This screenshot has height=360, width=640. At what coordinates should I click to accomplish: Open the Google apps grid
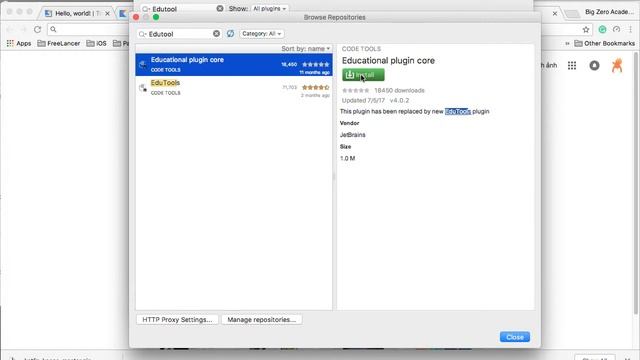point(572,65)
